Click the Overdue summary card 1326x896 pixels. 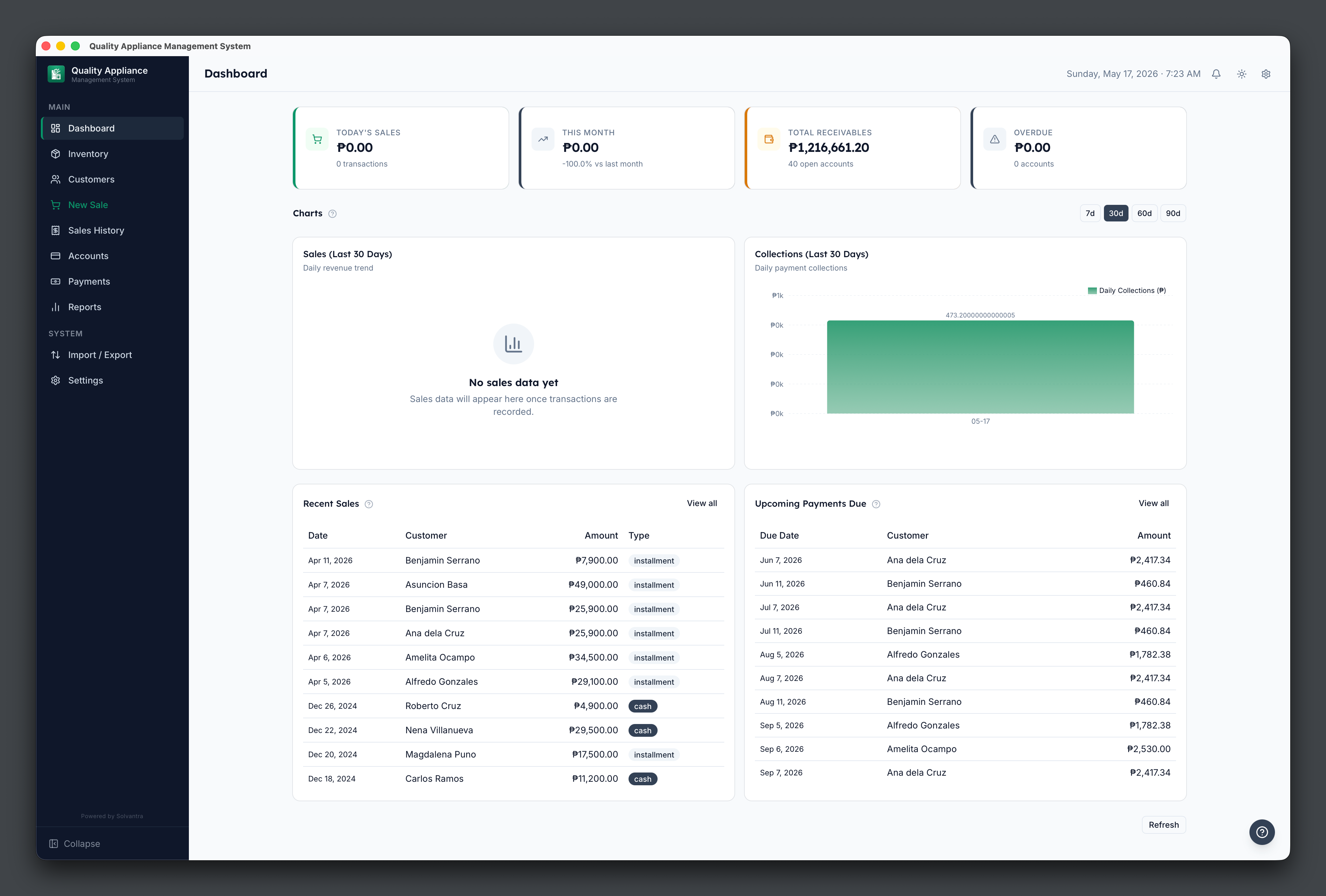(1078, 148)
